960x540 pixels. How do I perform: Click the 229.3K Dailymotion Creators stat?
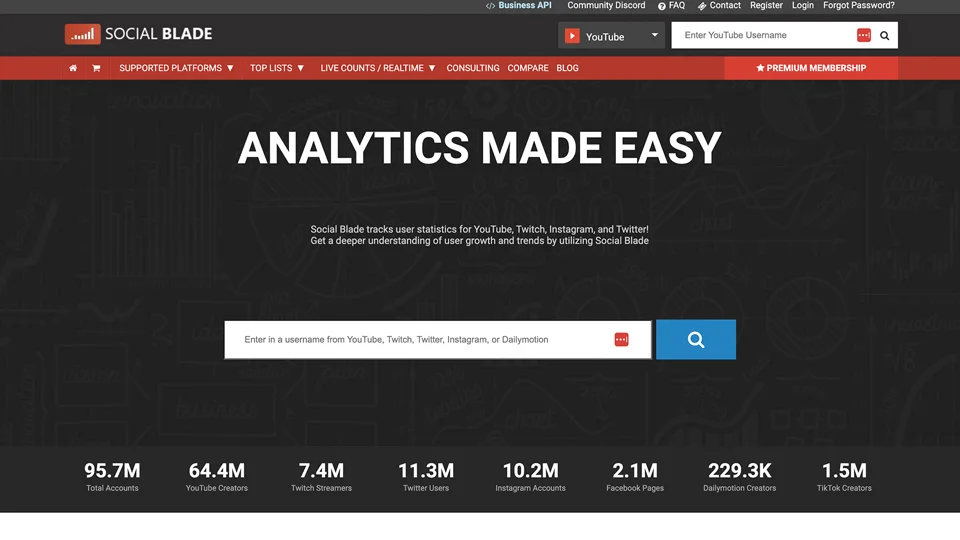click(x=740, y=477)
